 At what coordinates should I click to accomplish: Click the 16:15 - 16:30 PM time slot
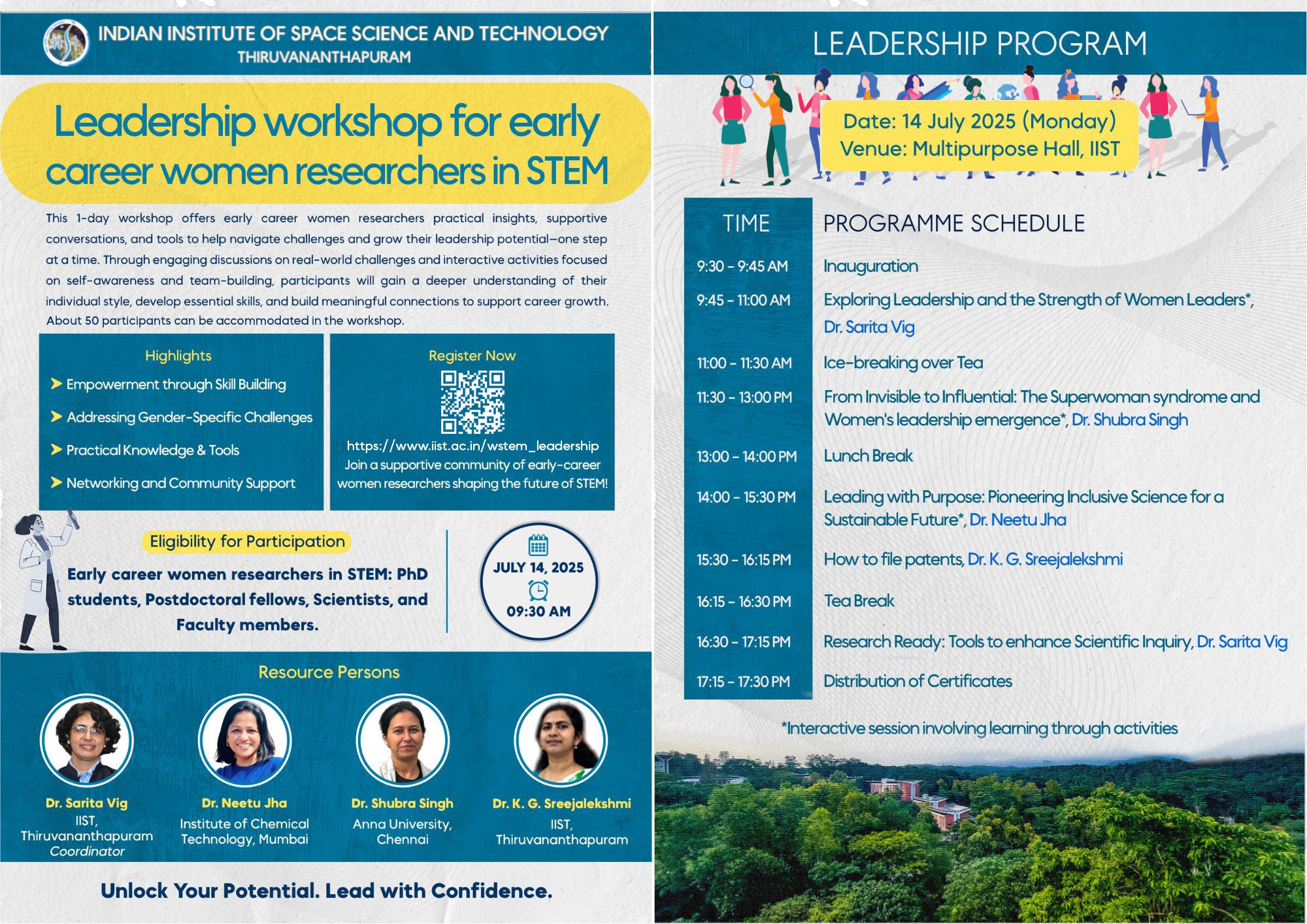(744, 601)
